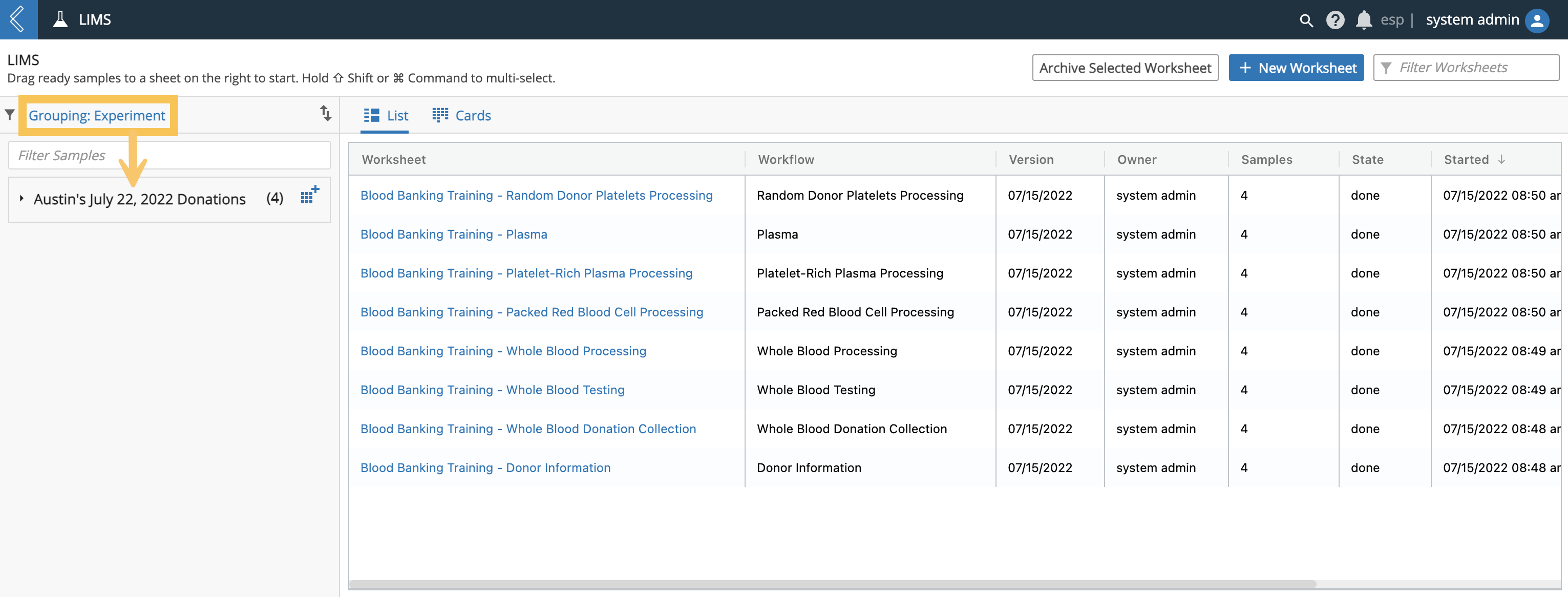Expand Austin's July 22, 2022 Donations group
This screenshot has width=1568, height=597.
coord(22,198)
